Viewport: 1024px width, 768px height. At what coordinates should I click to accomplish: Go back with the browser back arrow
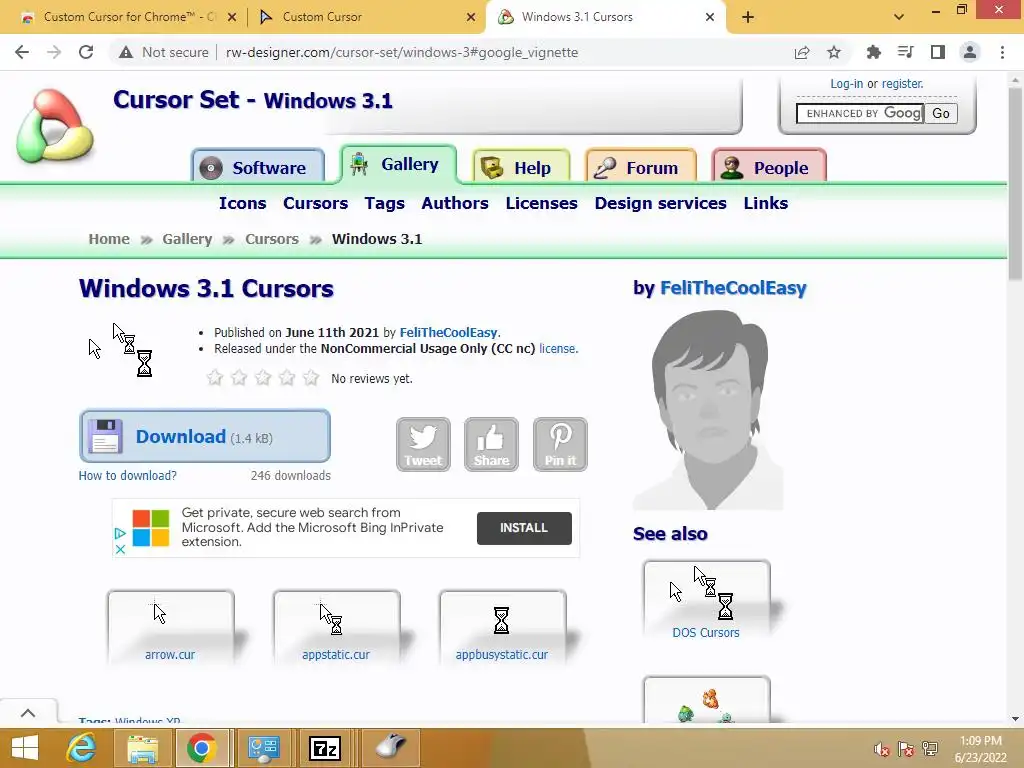22,52
